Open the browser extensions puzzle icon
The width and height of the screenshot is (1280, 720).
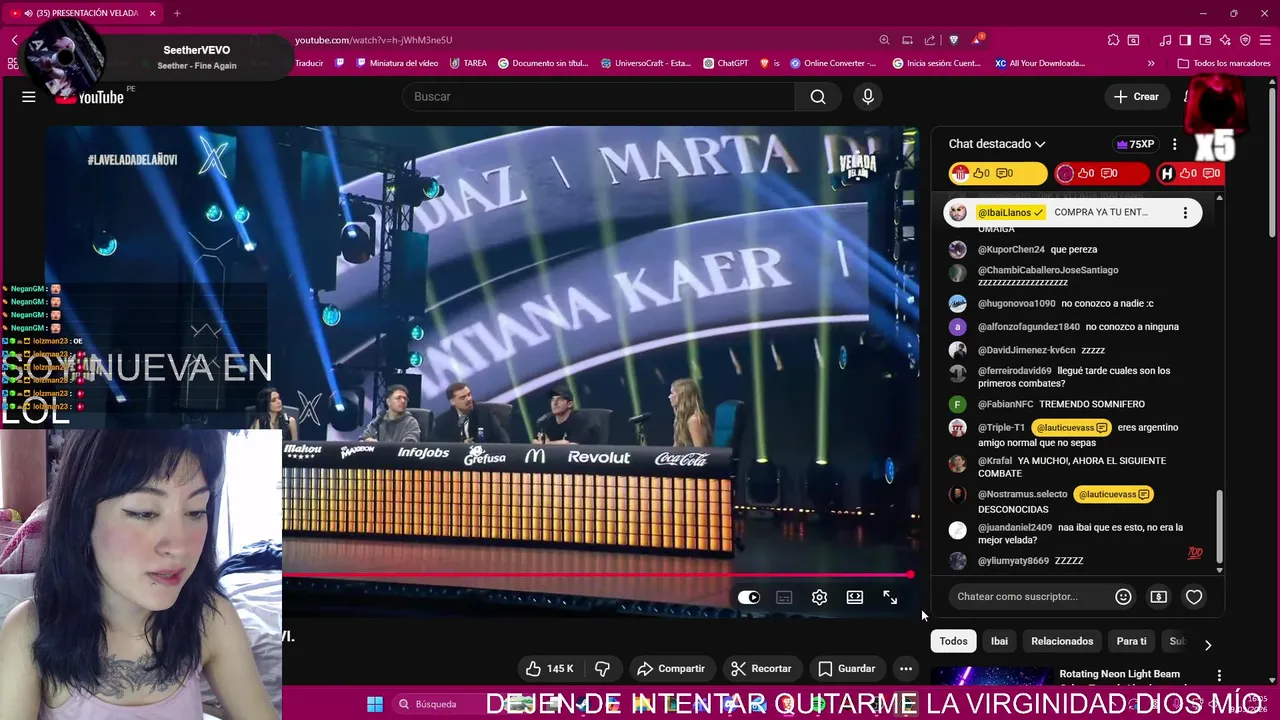coord(1113,40)
